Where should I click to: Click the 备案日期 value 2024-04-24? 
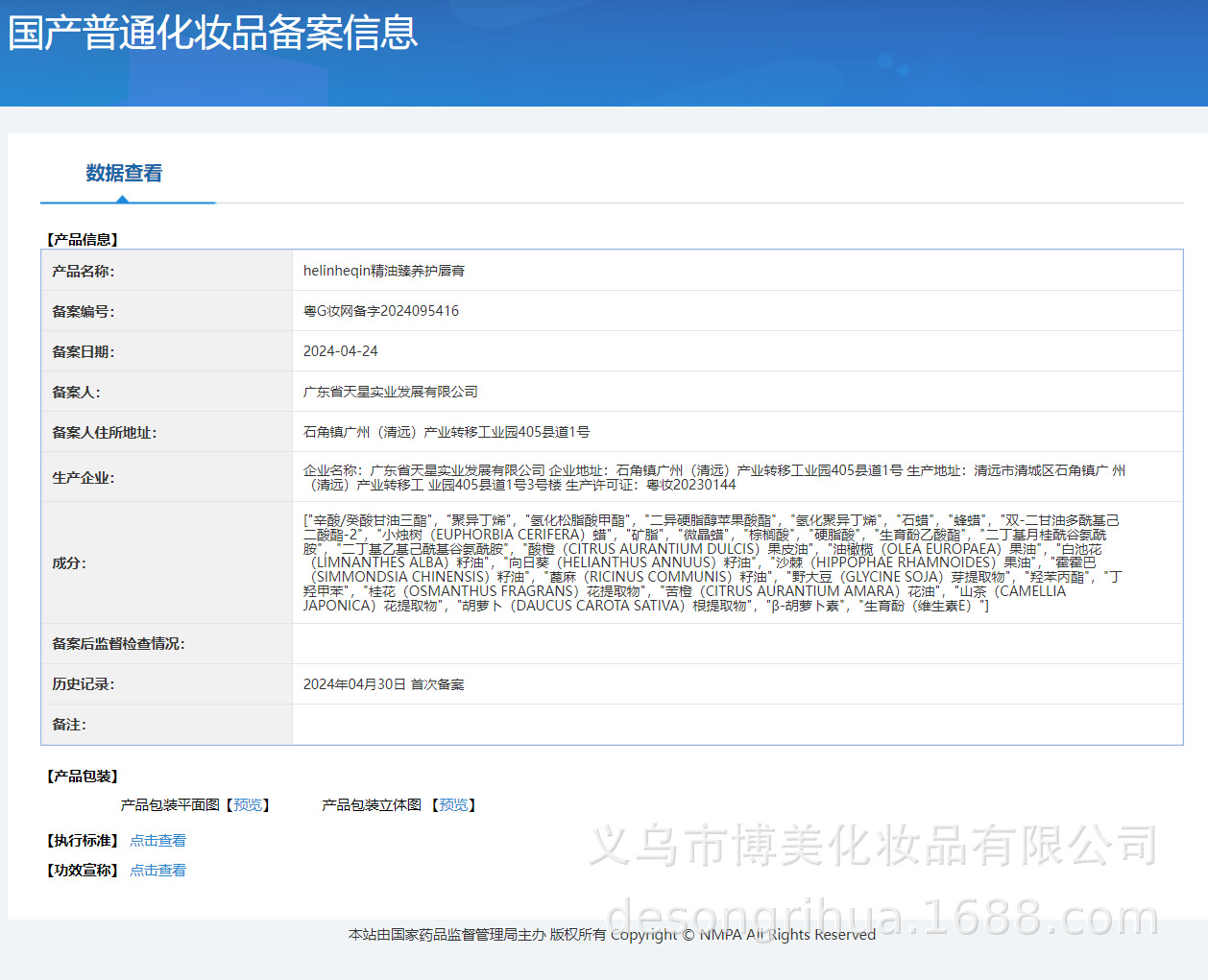coord(341,351)
